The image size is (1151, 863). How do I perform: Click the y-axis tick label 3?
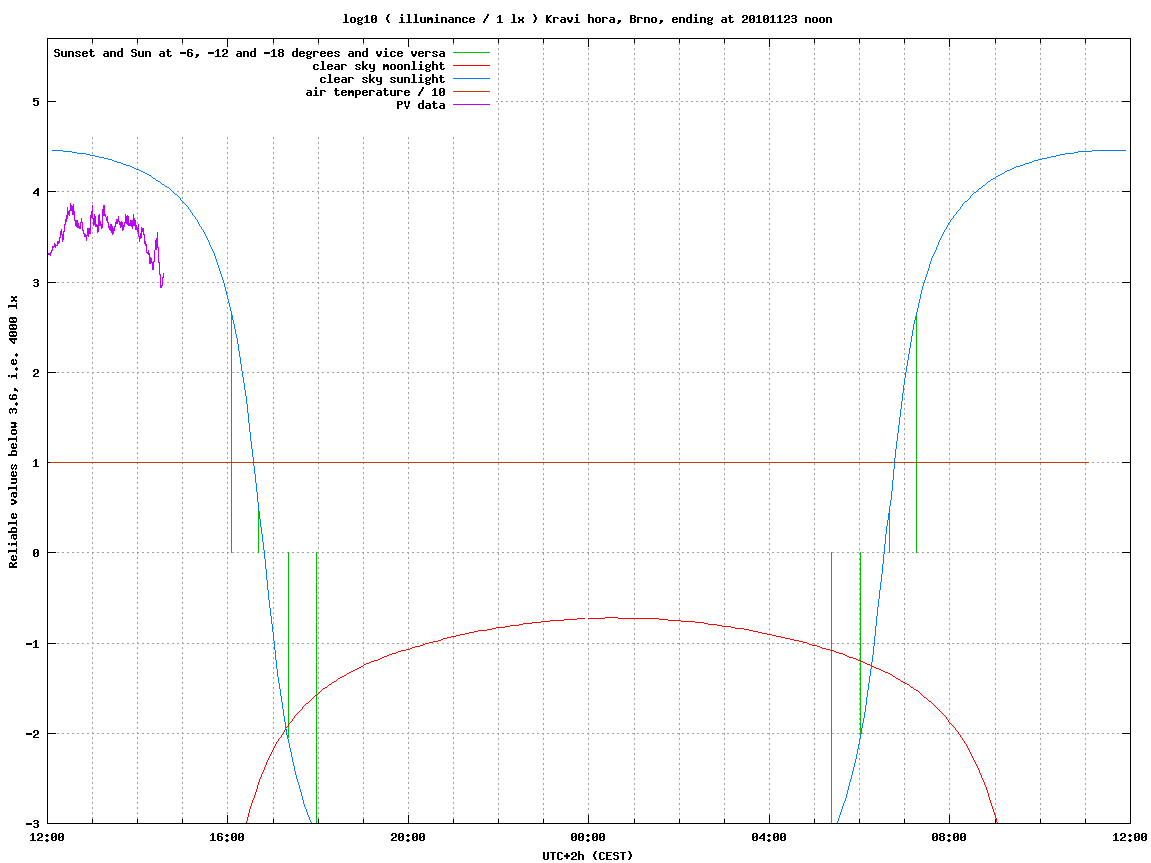pyautogui.click(x=35, y=283)
